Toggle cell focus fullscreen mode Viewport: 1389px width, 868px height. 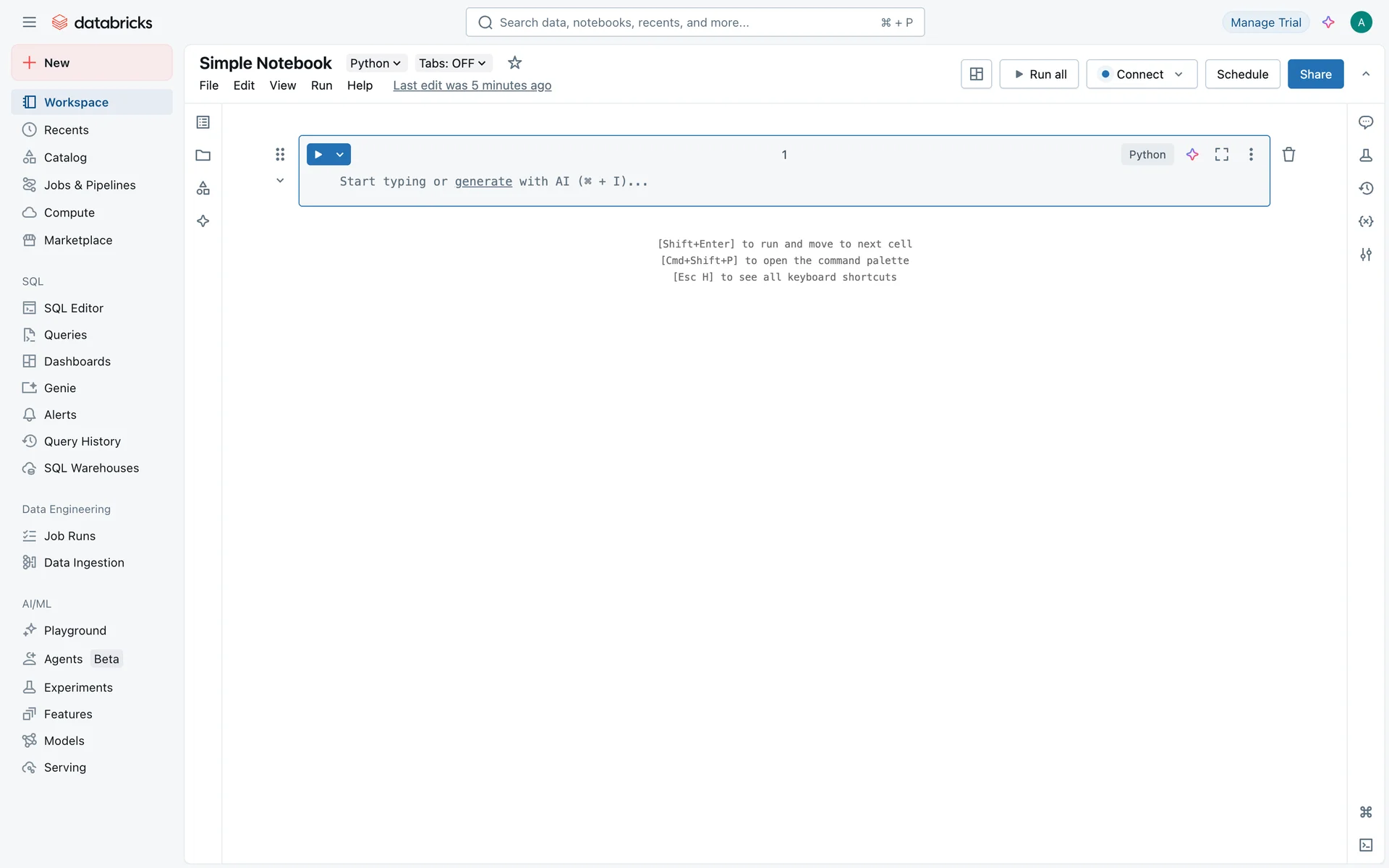point(1222,154)
